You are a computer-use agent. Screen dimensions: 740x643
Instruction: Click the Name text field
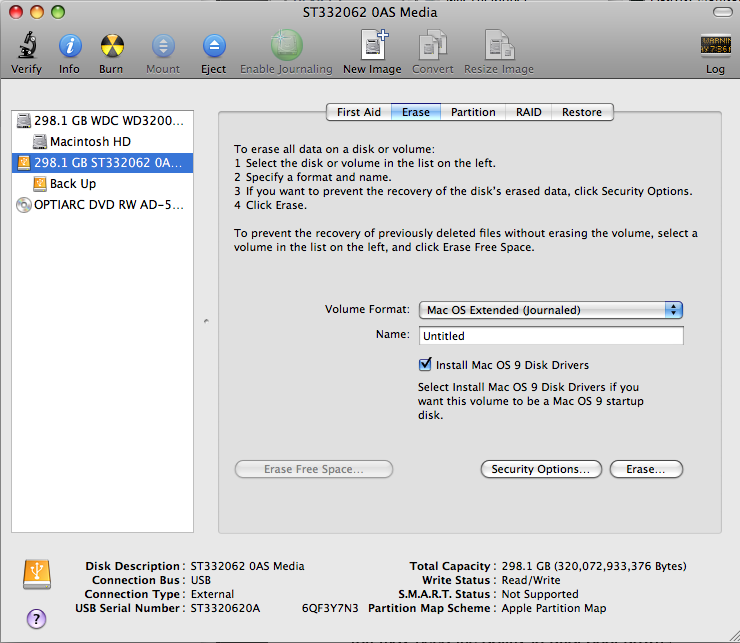[551, 336]
